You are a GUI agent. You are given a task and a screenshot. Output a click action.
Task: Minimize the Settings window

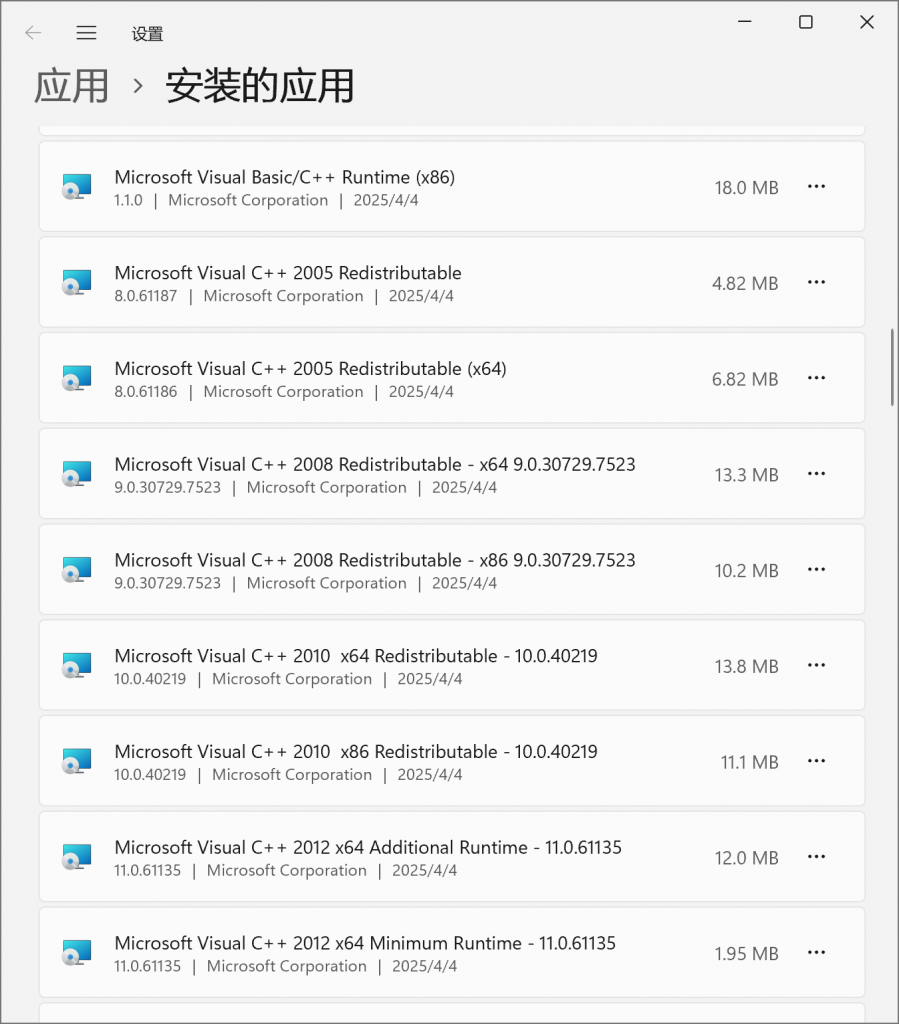pyautogui.click(x=745, y=22)
